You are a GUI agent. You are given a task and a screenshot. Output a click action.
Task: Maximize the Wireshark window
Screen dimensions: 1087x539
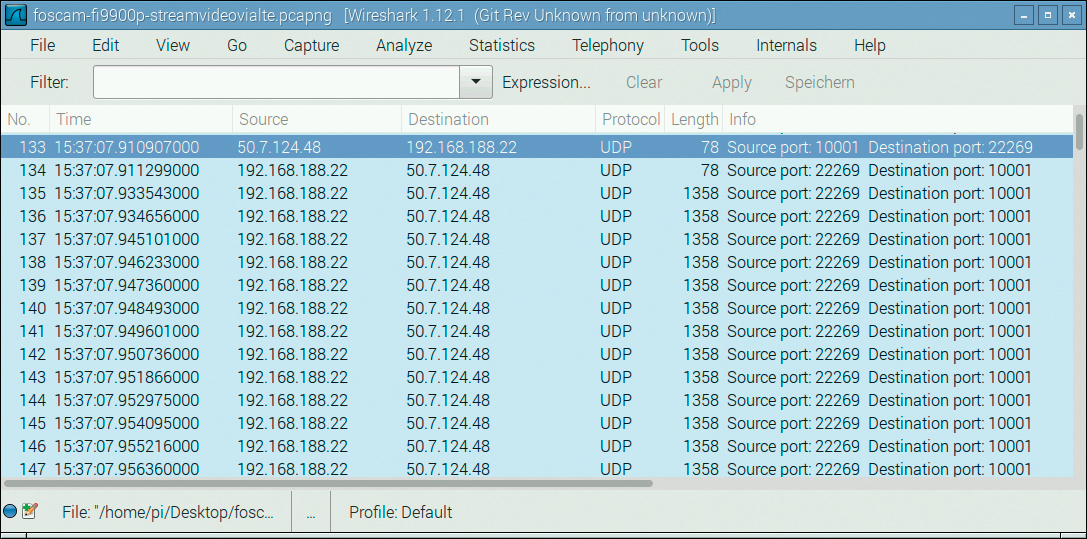1047,16
